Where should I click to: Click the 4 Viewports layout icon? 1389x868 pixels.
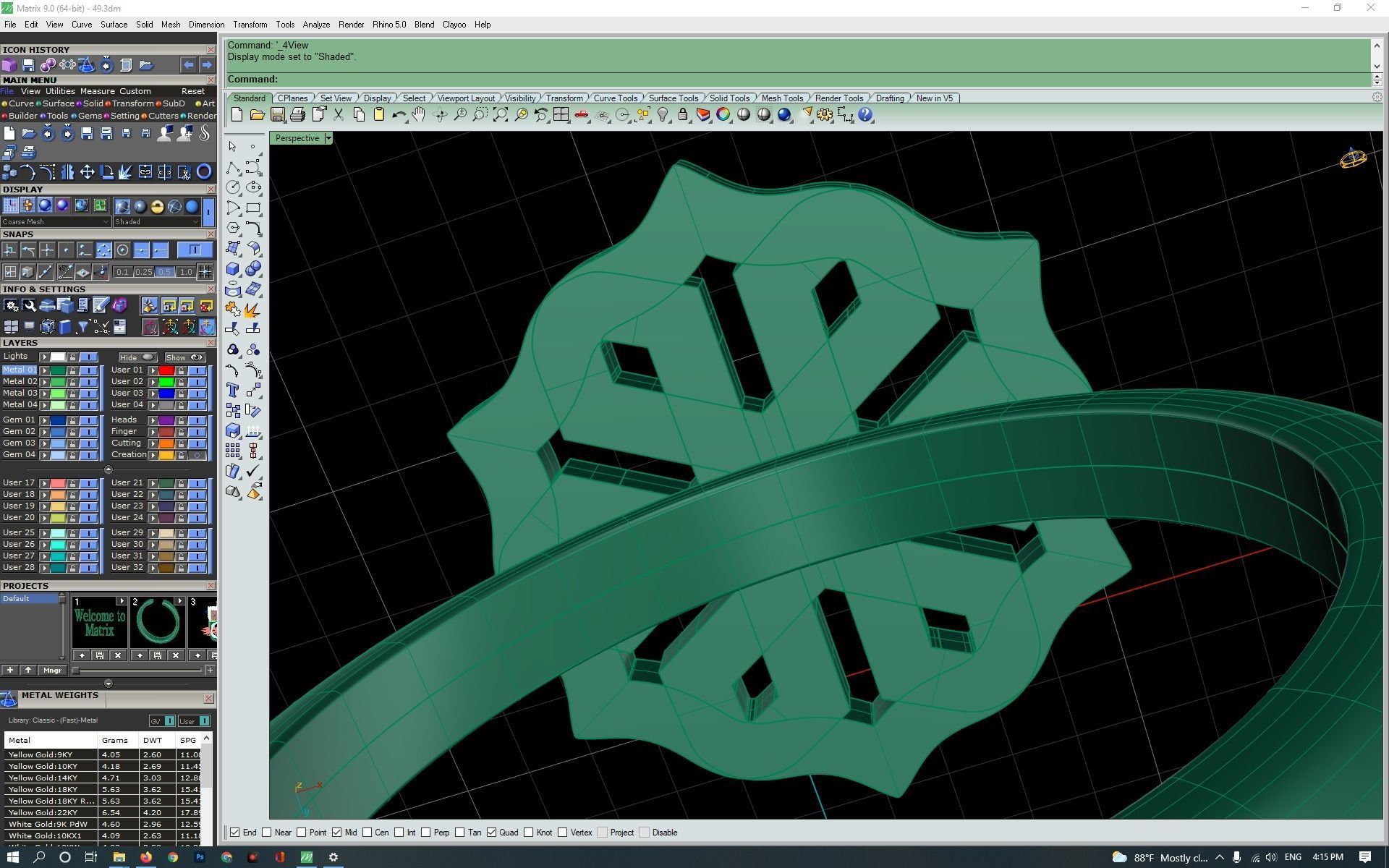(561, 114)
